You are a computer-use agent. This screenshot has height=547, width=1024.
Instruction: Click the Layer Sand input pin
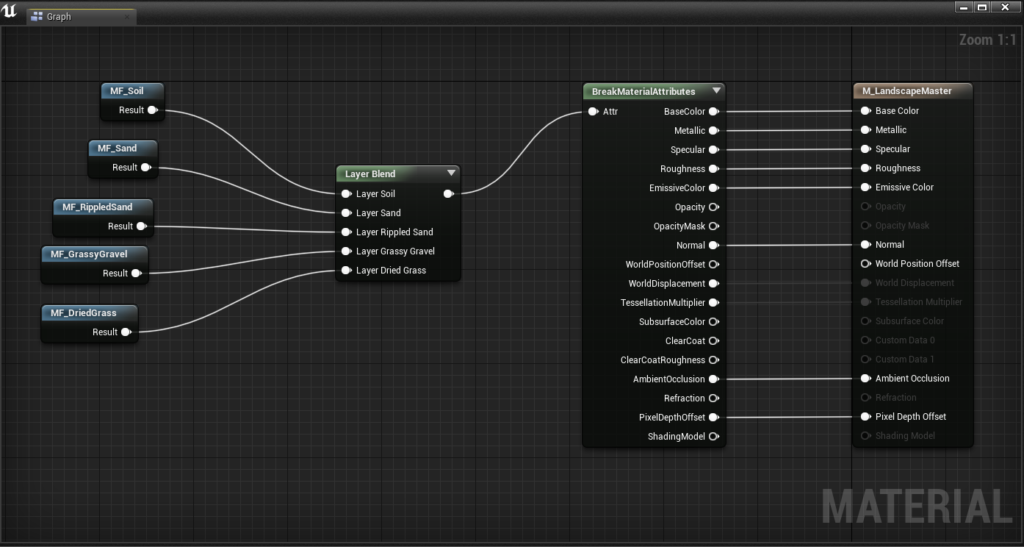[x=347, y=213]
